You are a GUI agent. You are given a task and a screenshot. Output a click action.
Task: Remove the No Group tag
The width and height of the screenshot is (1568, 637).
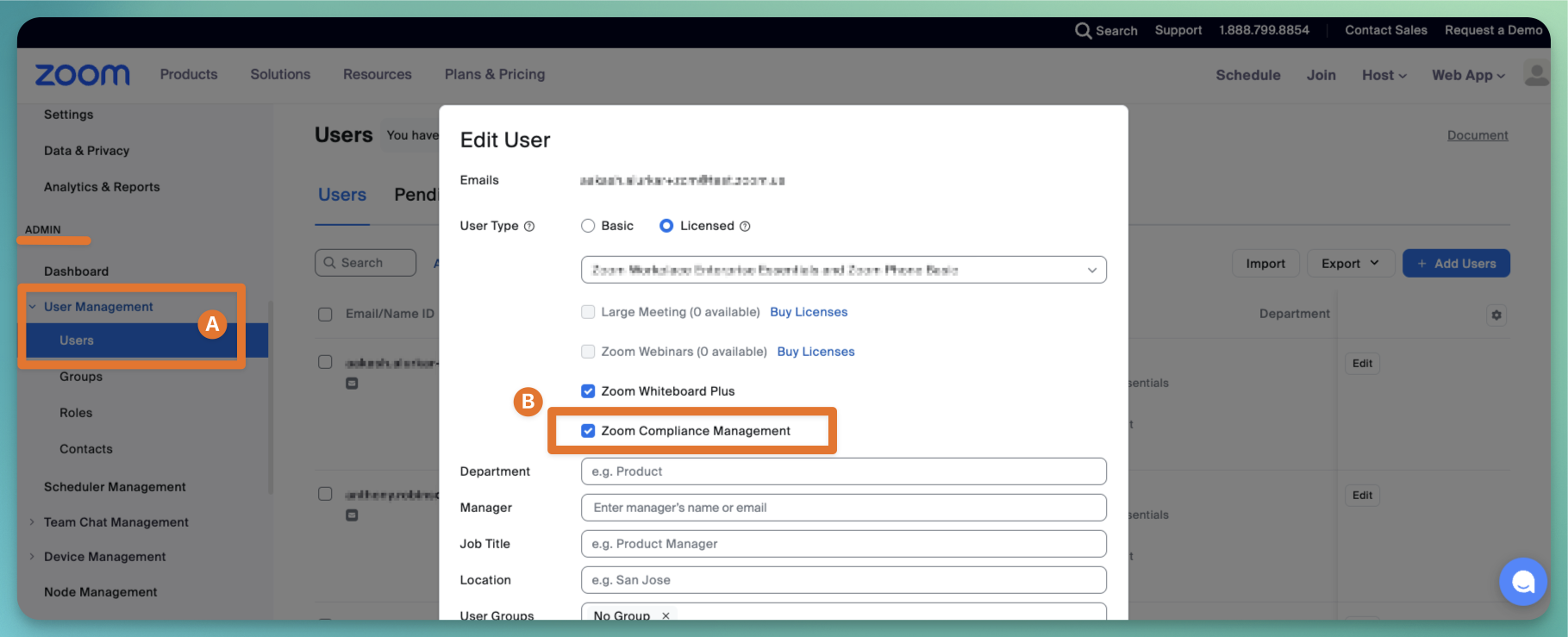[x=665, y=615]
